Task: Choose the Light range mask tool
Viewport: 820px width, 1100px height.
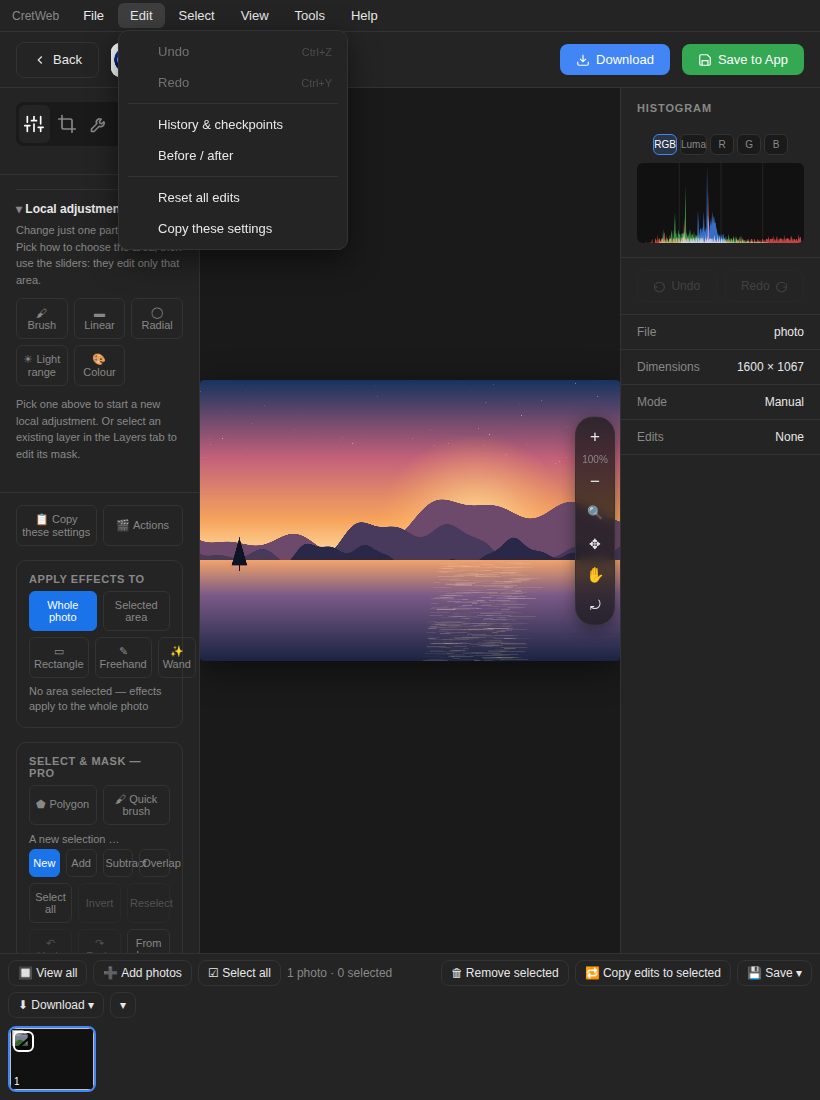Action: tap(42, 365)
